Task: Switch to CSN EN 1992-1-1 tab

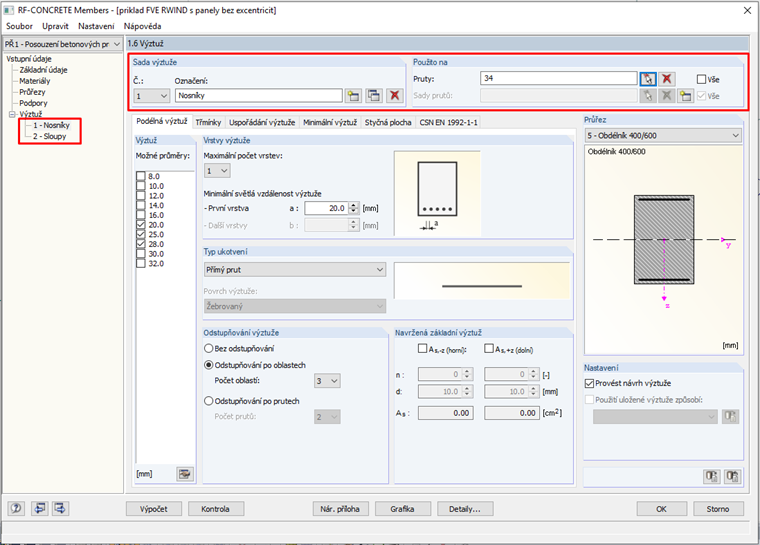Action: (448, 122)
